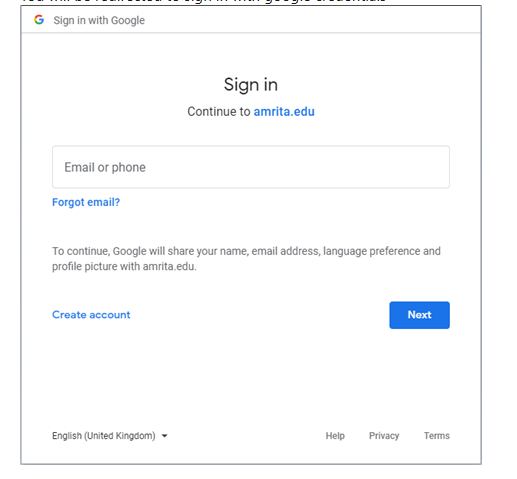This screenshot has width=517, height=479.
Task: Open the amrita.edu link after 'Continue to'
Action: 284,112
